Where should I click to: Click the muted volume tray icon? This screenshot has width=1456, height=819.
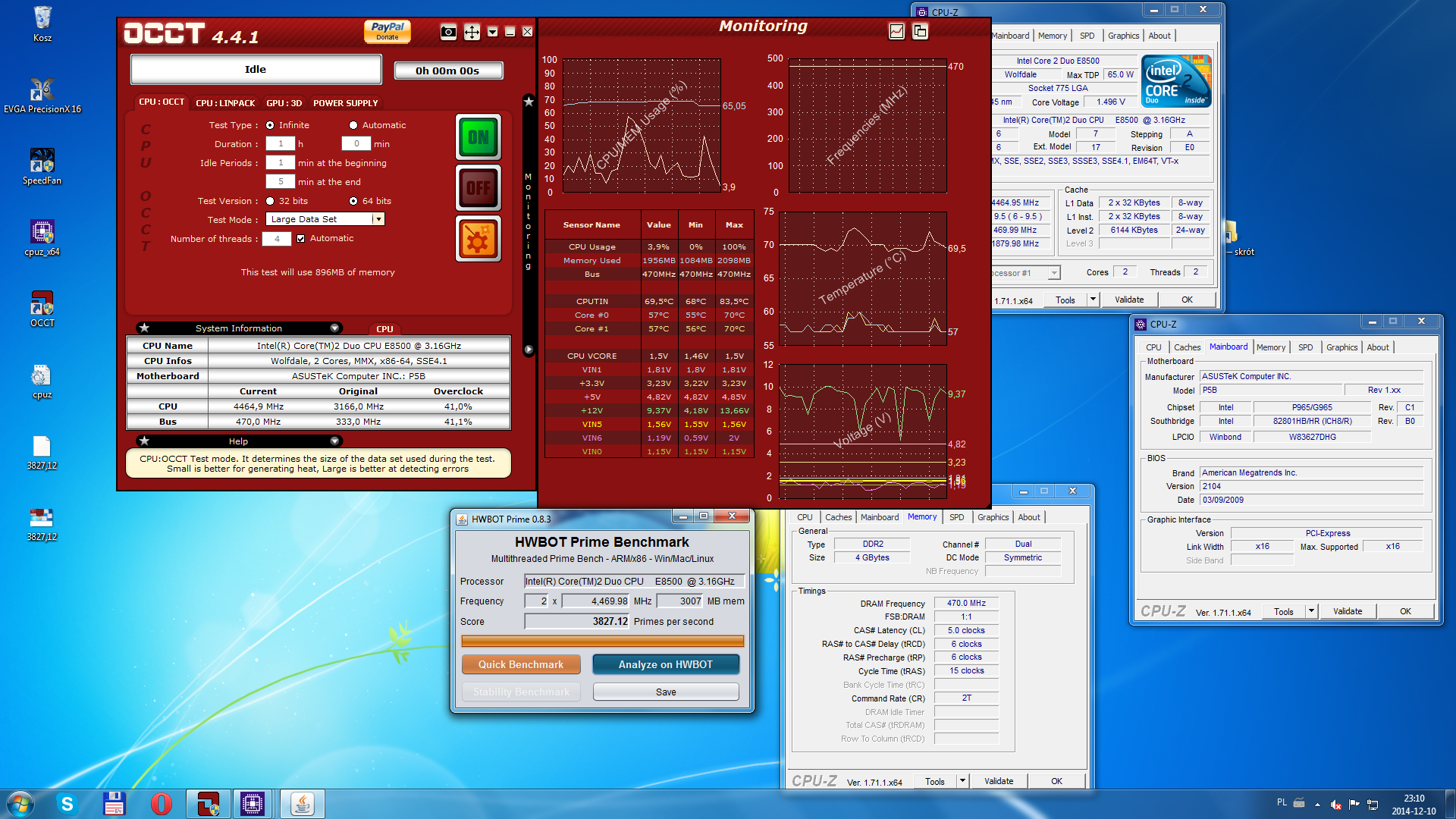(1336, 804)
